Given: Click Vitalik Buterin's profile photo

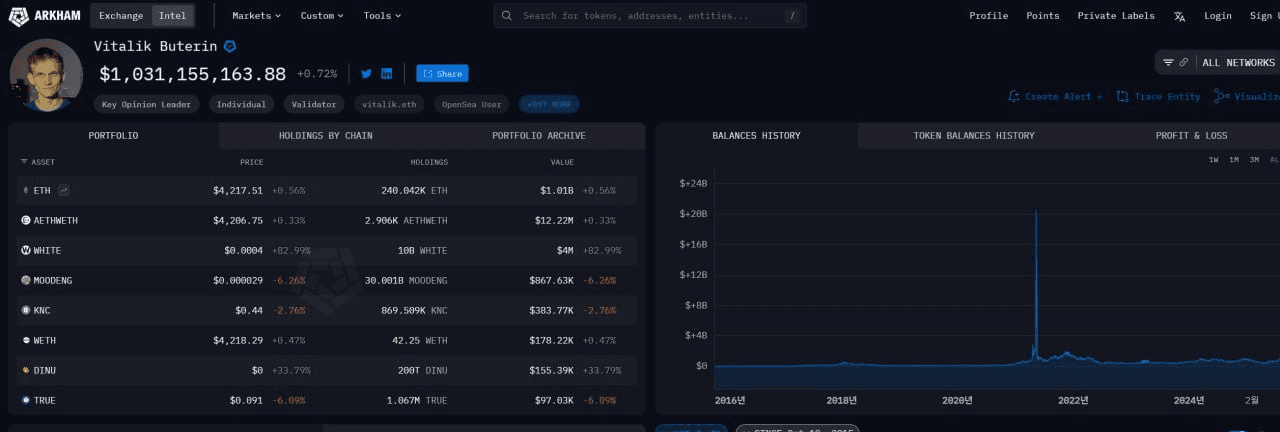Looking at the screenshot, I should 46,75.
